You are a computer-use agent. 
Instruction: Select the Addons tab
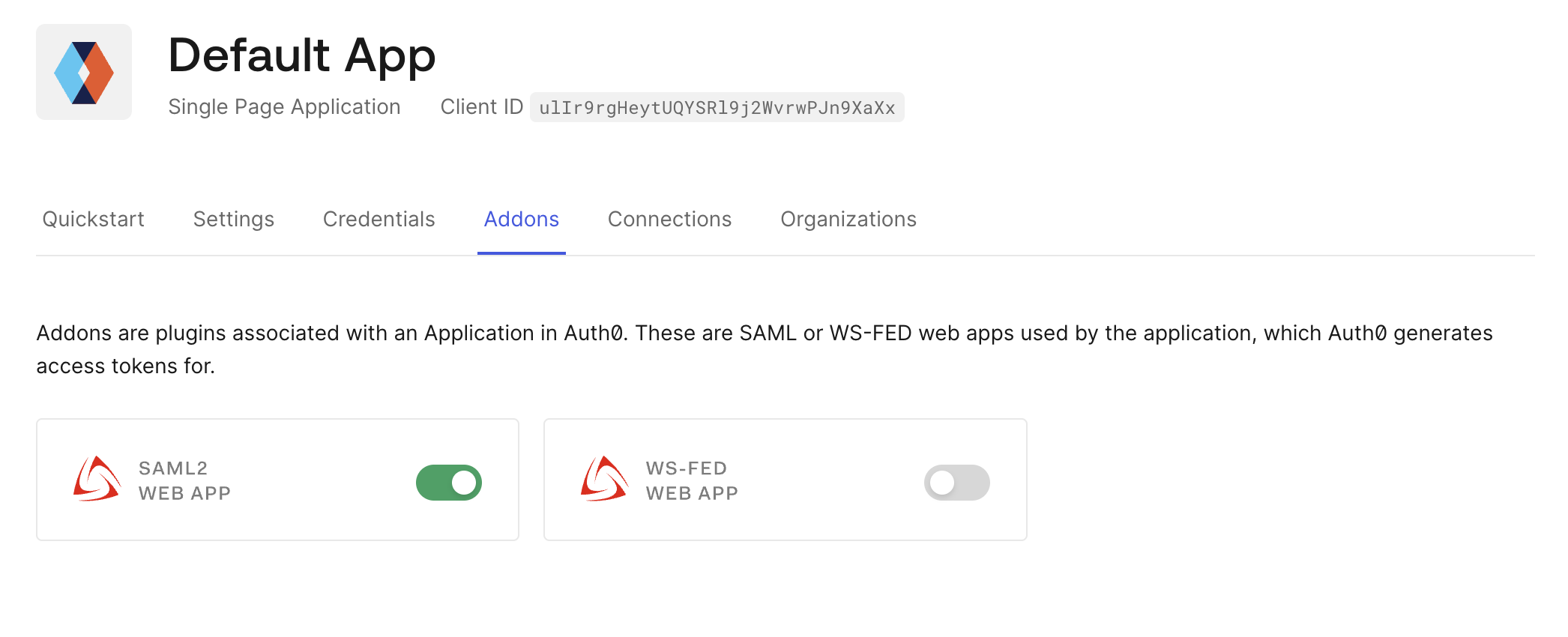pyautogui.click(x=522, y=219)
